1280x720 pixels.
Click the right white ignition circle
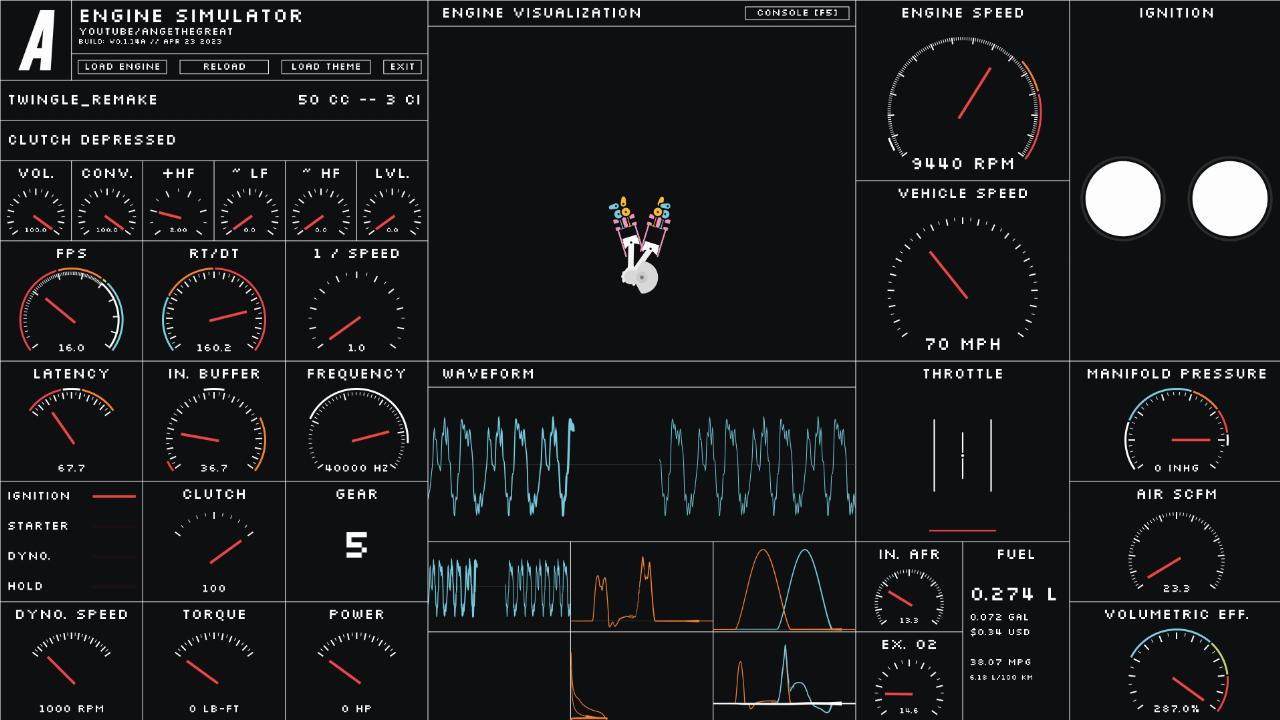click(x=1229, y=199)
